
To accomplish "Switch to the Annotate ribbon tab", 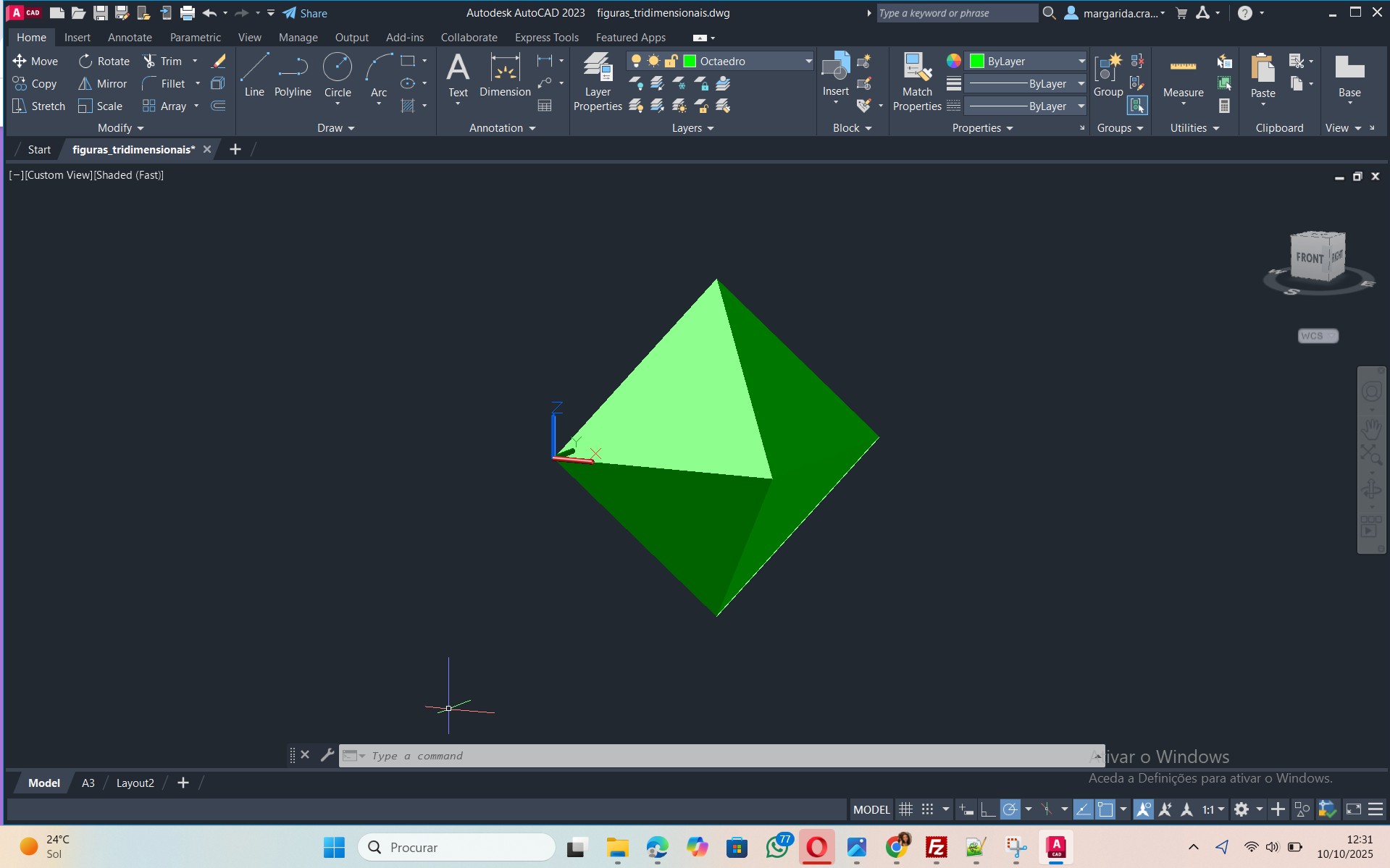I will (x=130, y=38).
